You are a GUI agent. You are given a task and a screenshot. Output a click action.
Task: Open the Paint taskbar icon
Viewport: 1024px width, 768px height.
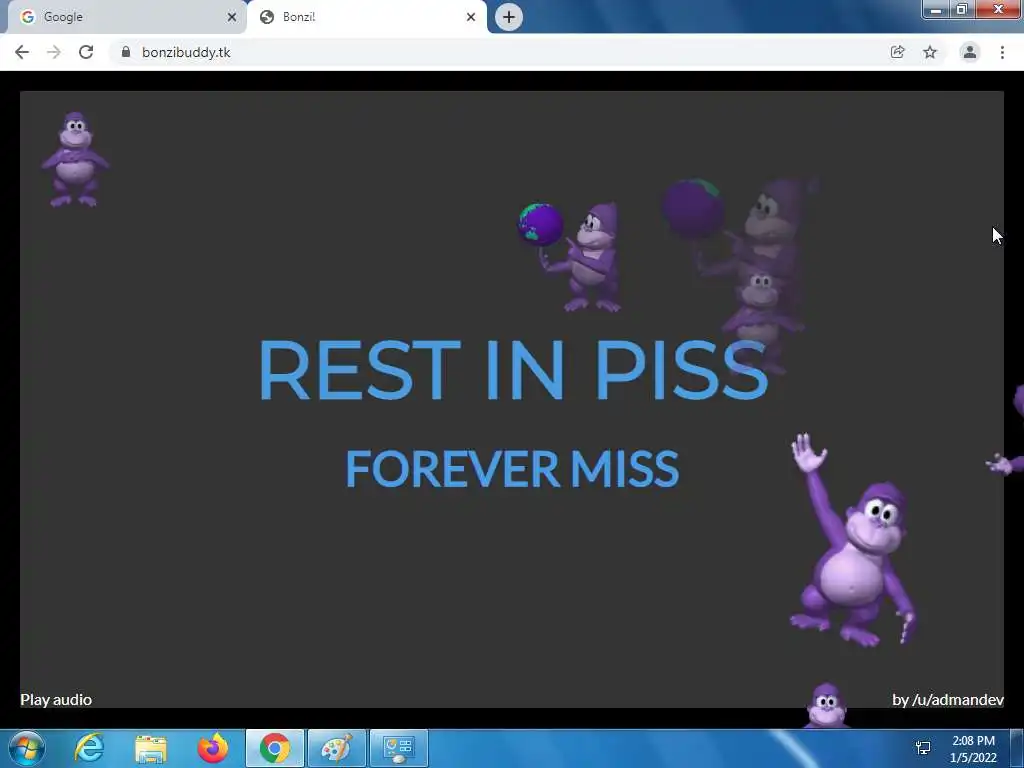[337, 748]
